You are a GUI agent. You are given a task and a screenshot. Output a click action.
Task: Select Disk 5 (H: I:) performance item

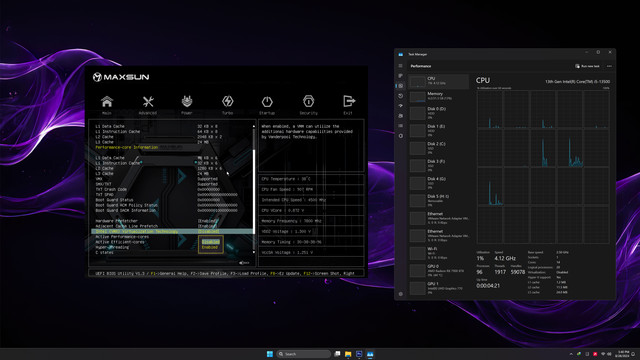(x=438, y=200)
